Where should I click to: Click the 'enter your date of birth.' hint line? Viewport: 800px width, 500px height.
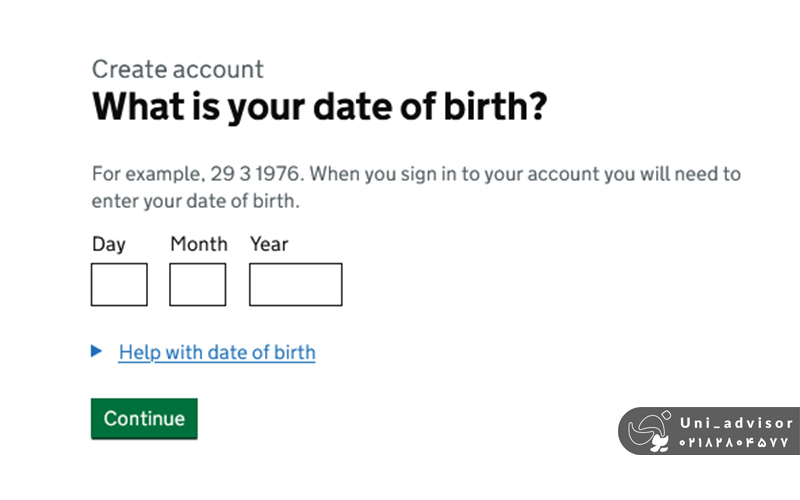click(196, 201)
